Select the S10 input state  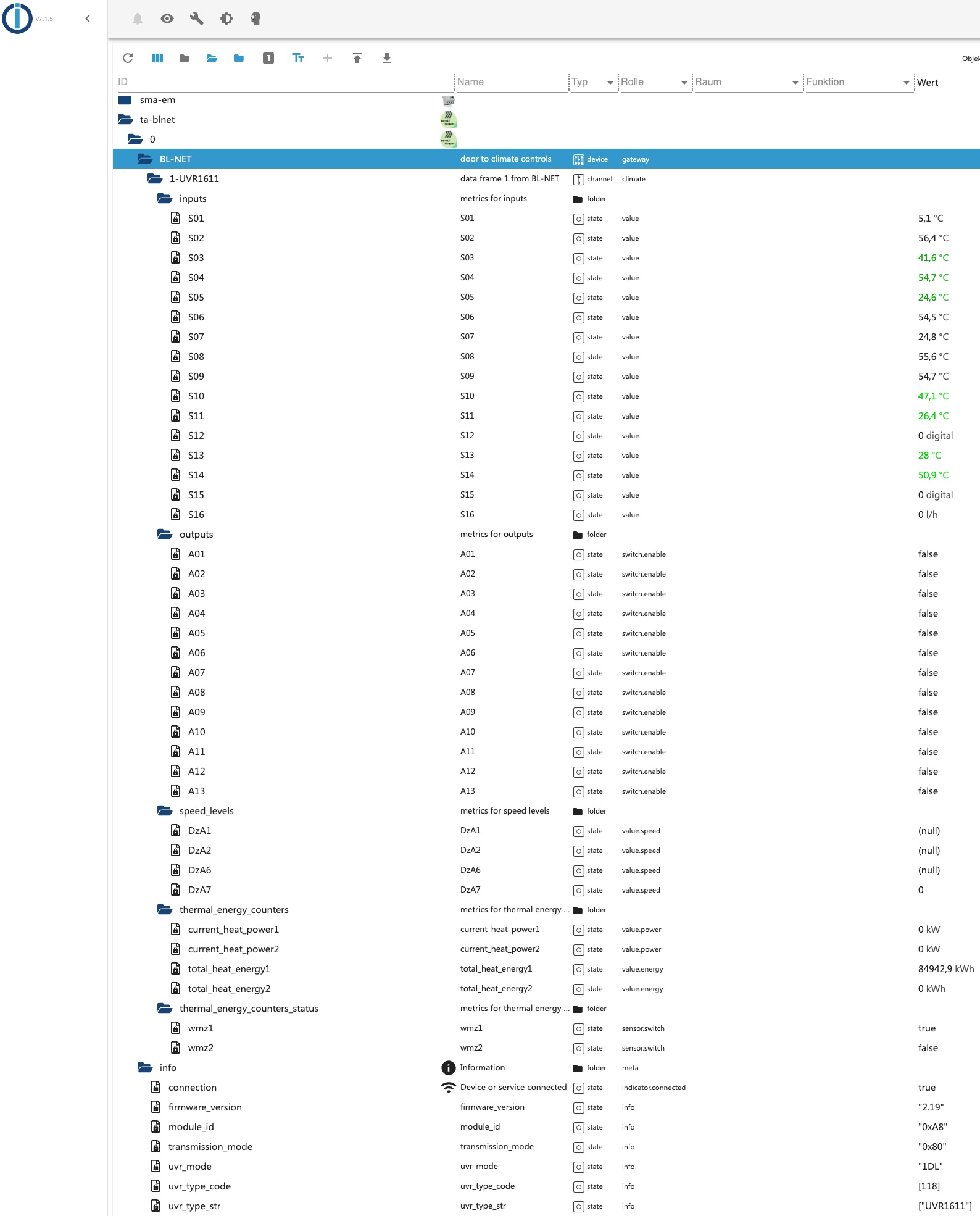[x=546, y=396]
